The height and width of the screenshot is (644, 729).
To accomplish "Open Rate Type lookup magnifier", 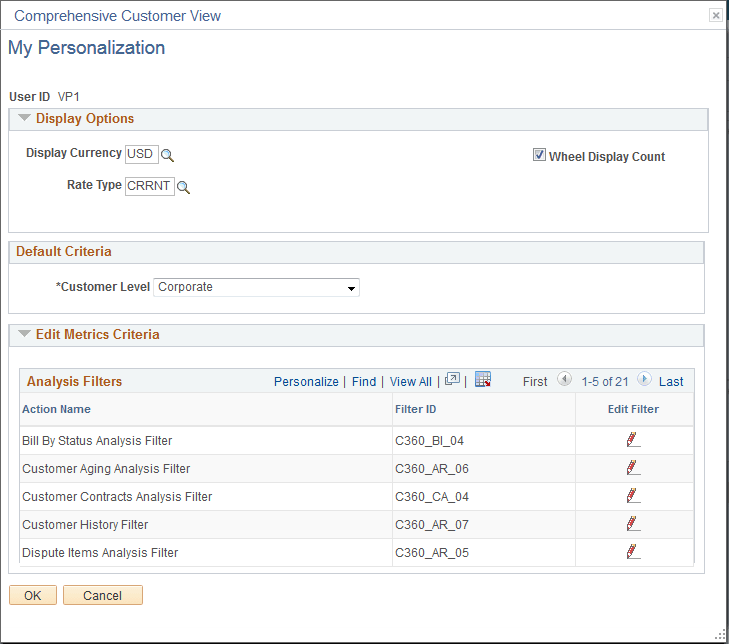I will [183, 187].
